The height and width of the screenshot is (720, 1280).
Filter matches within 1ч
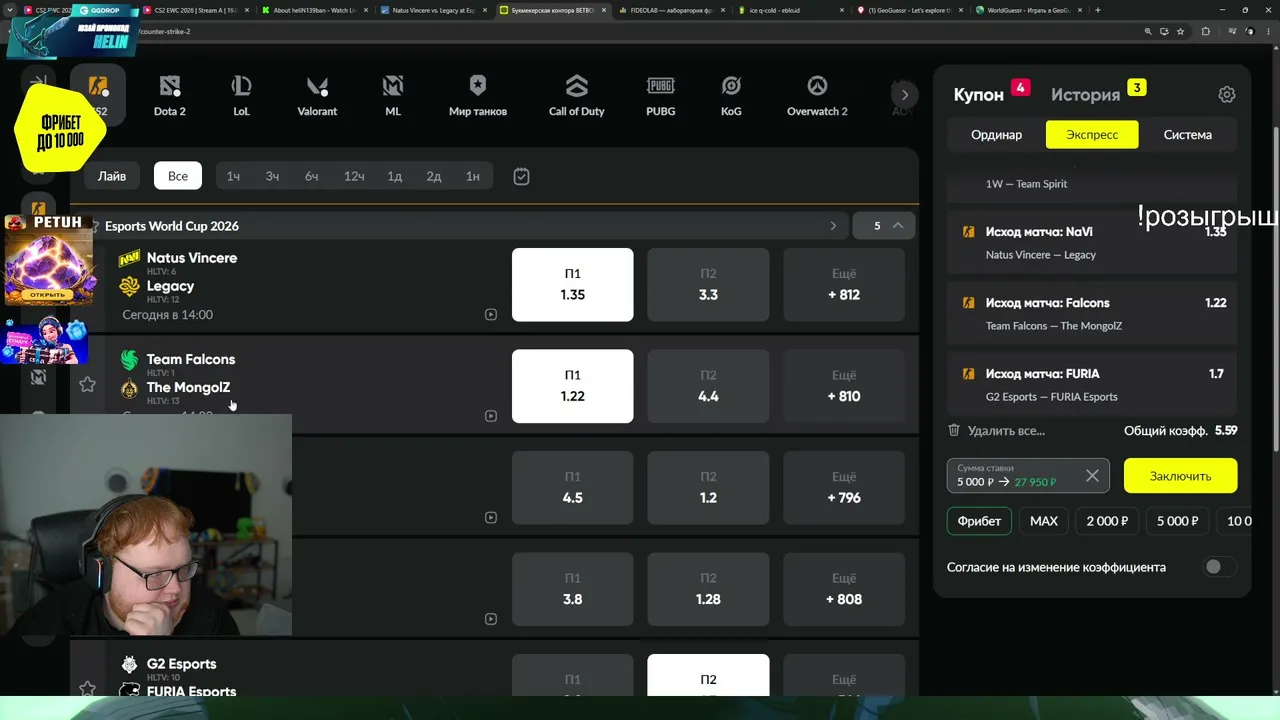[x=233, y=176]
